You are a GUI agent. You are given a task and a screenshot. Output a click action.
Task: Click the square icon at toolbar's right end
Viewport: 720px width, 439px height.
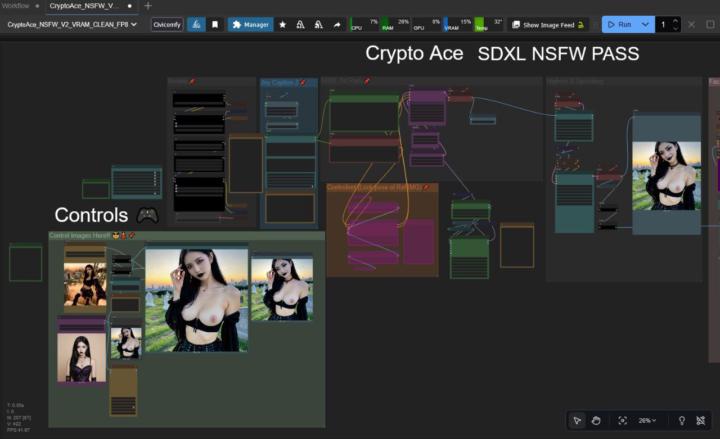[710, 24]
